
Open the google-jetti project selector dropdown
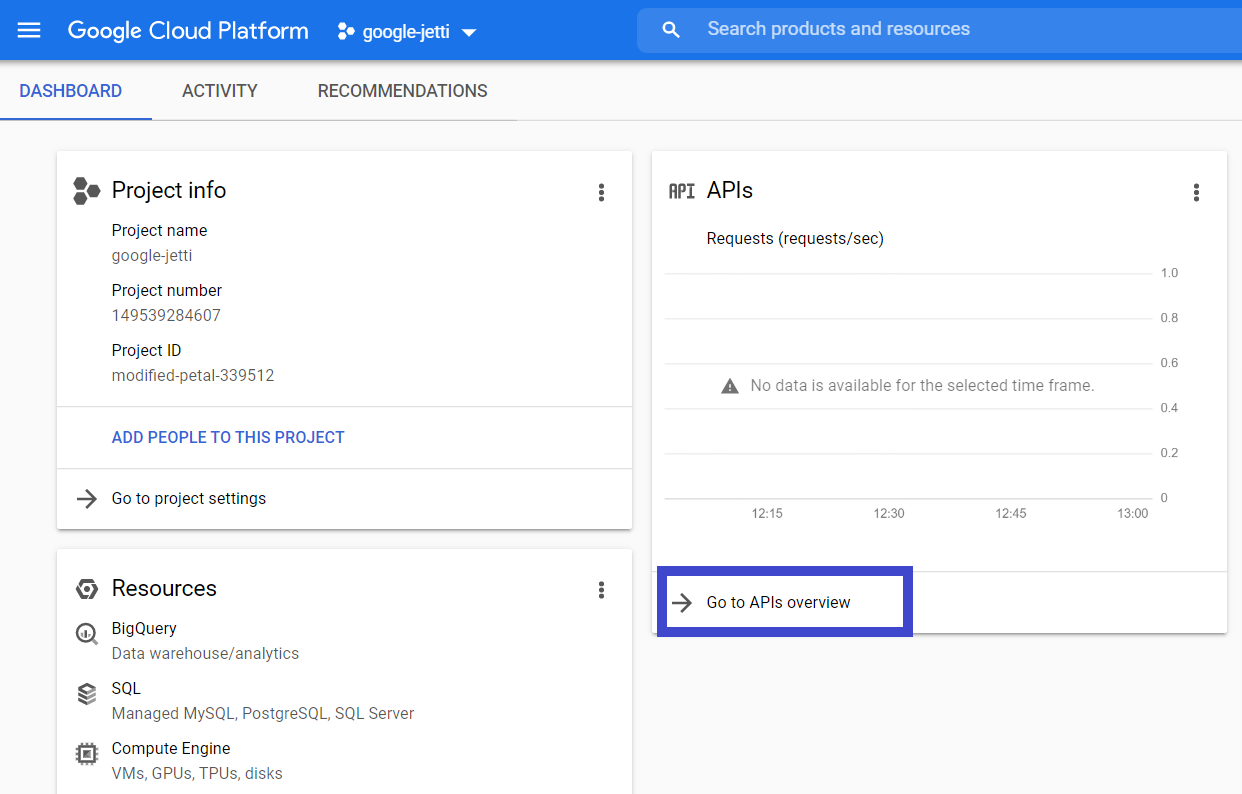[x=408, y=31]
